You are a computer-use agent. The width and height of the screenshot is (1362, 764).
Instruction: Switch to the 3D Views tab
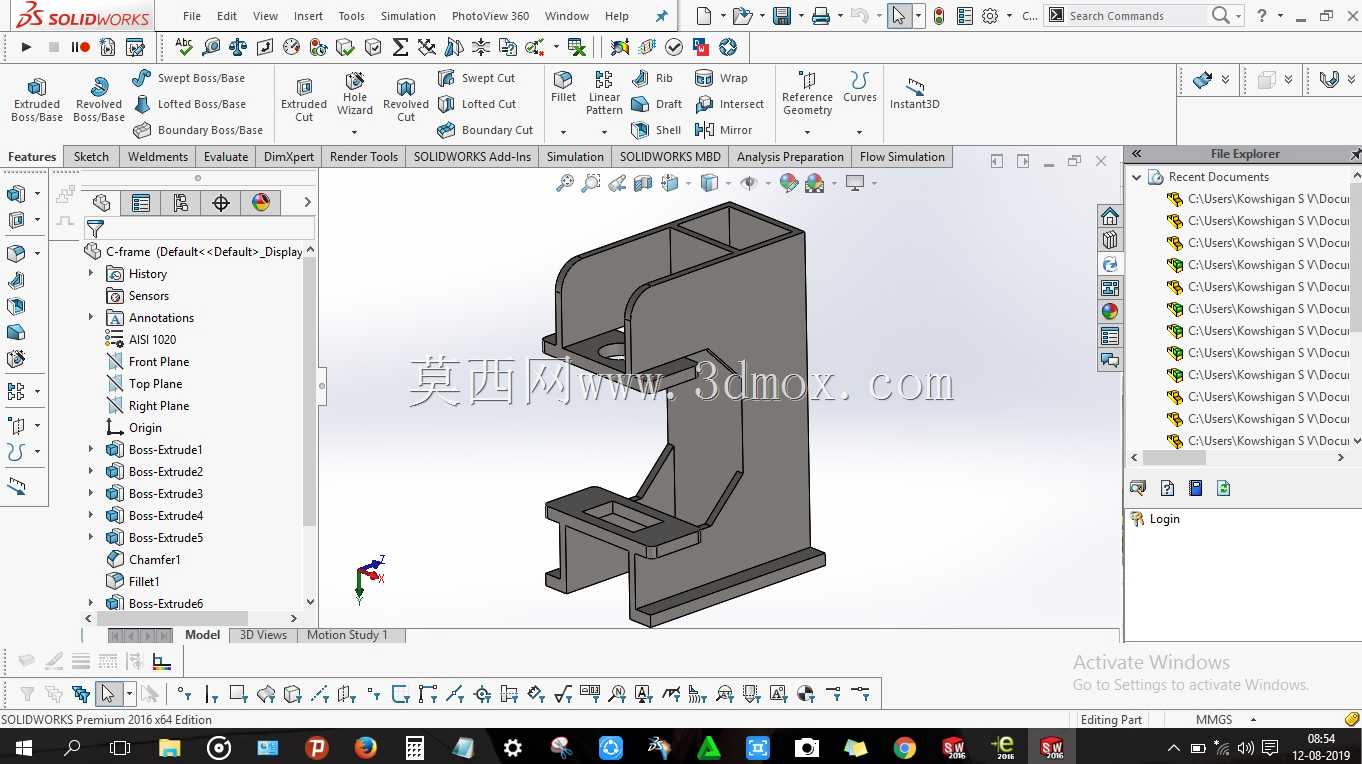[x=263, y=635]
